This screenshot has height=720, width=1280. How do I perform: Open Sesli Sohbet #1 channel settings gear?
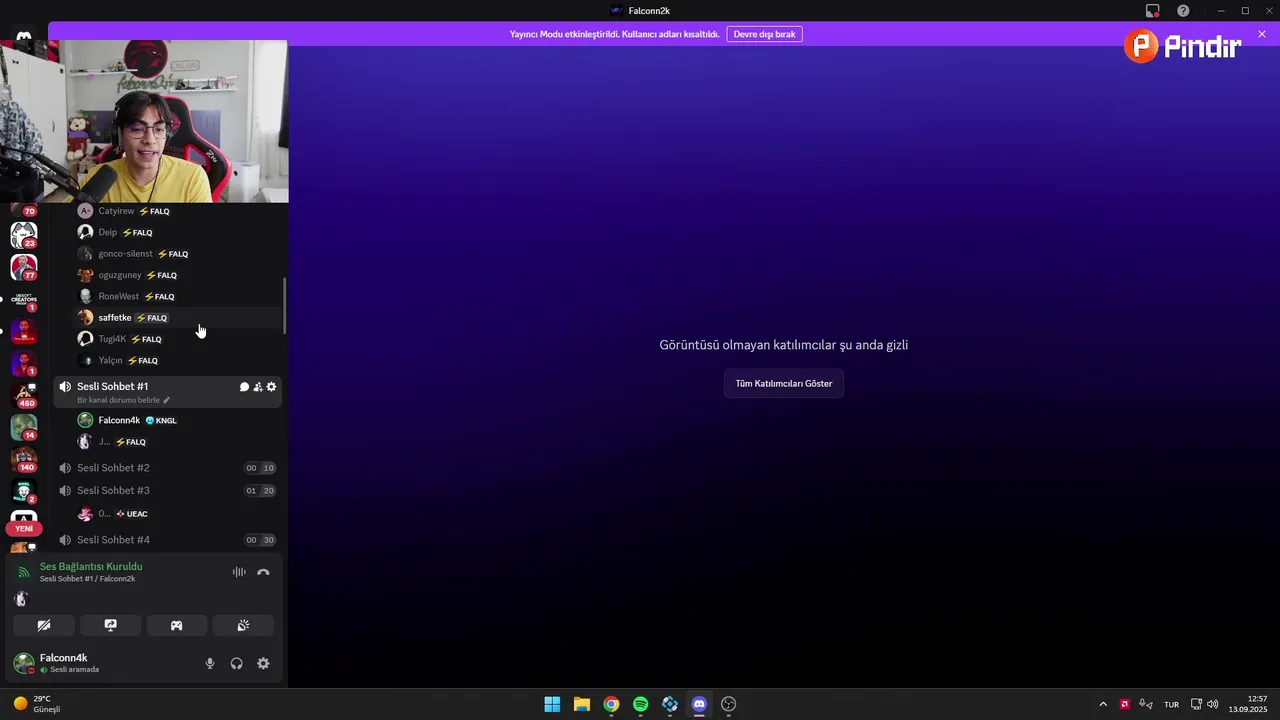pyautogui.click(x=271, y=387)
